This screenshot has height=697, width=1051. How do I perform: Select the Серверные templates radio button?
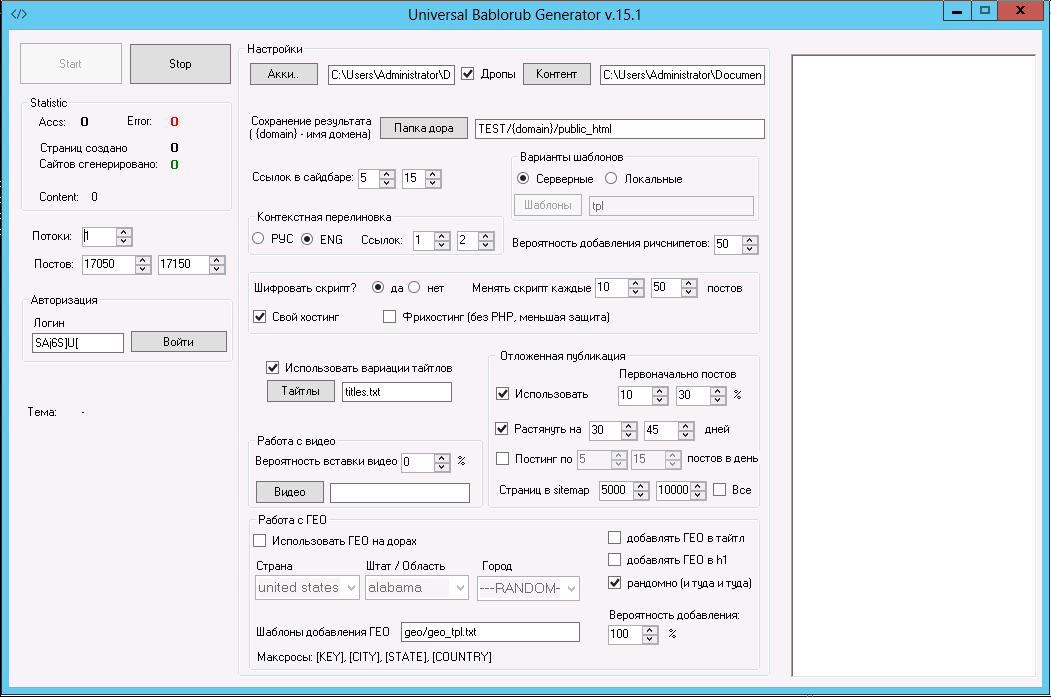pyautogui.click(x=523, y=178)
